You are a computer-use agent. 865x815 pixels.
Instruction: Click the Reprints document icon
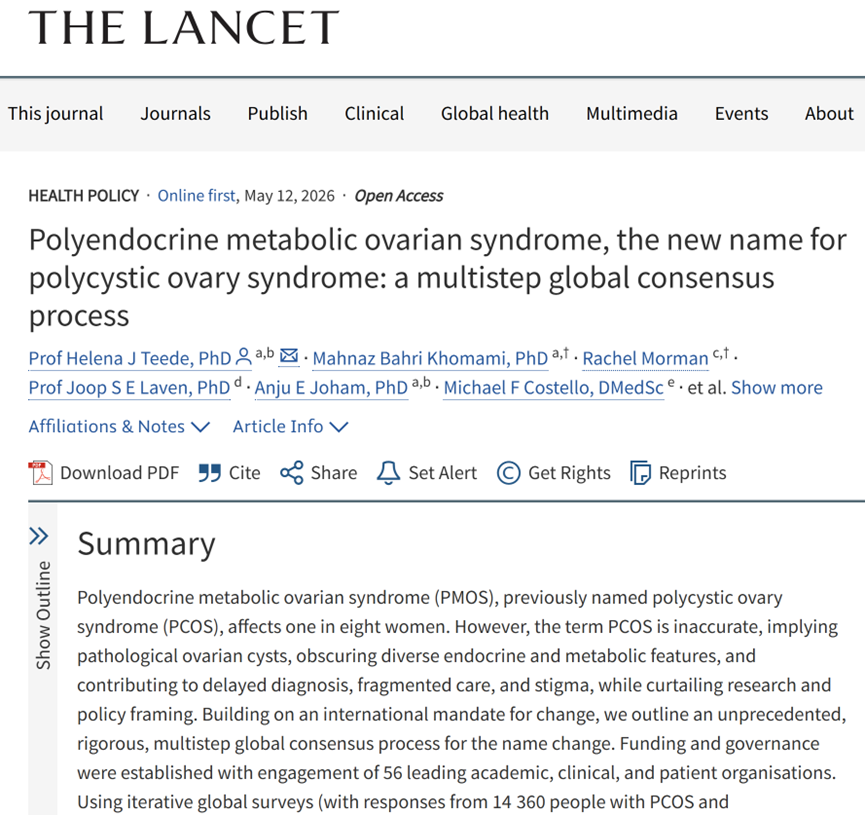click(640, 473)
